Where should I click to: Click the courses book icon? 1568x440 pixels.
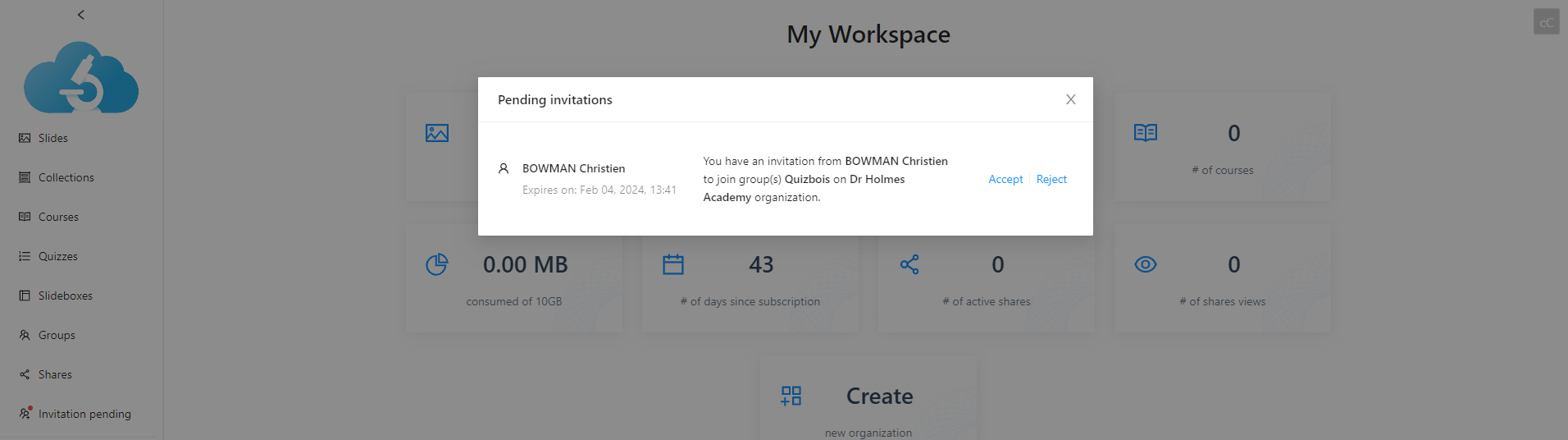tap(1145, 133)
